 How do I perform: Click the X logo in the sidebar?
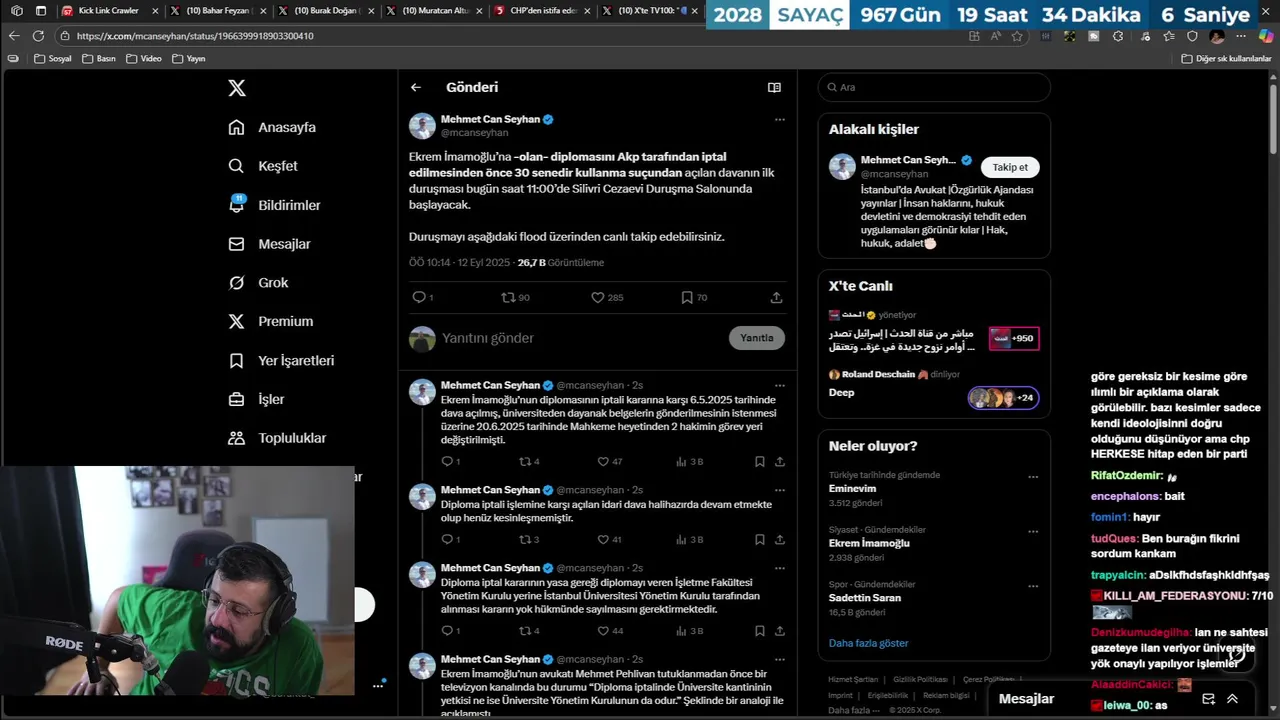point(237,88)
